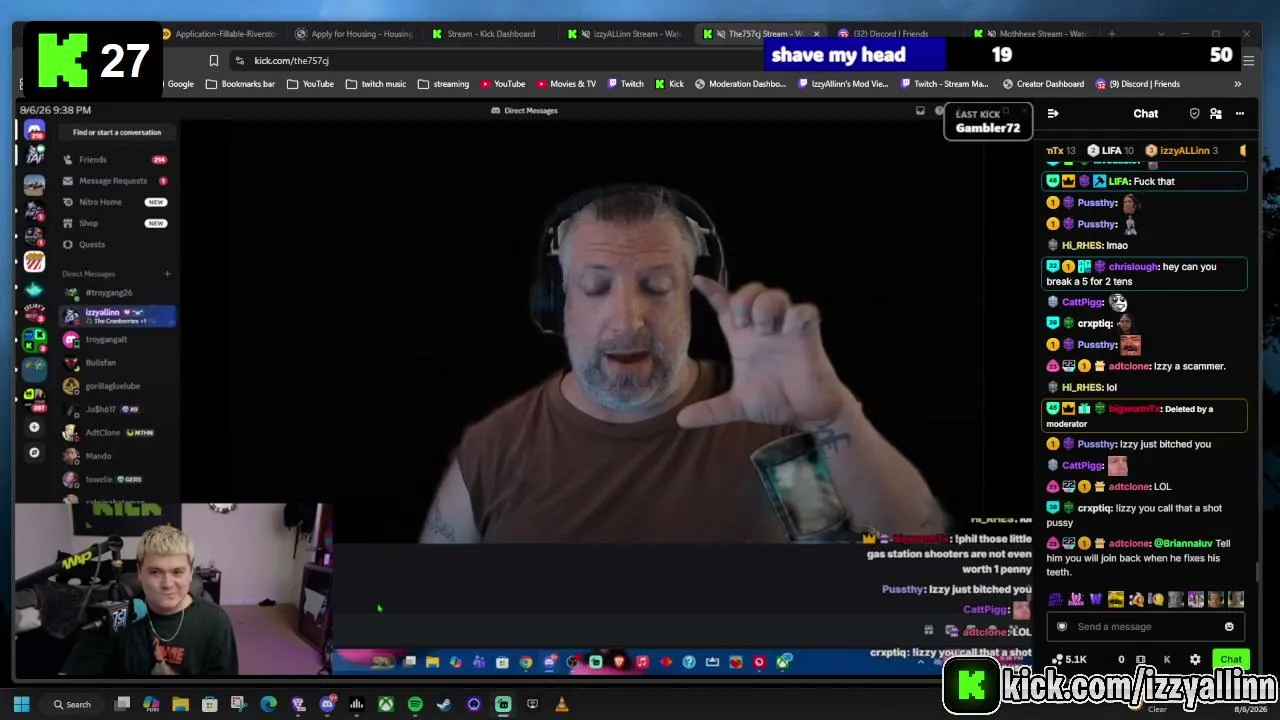Close the The757cj Stream browser tab
1280x720 pixels.
click(x=816, y=34)
